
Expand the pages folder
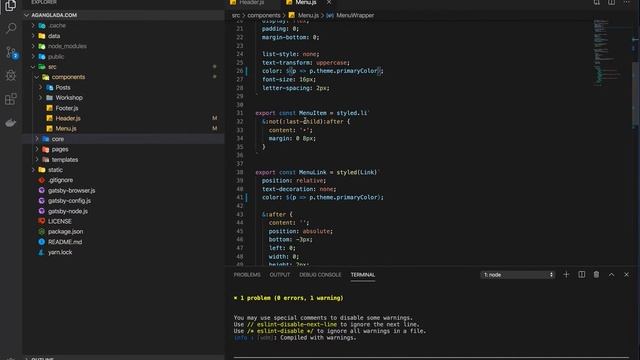pyautogui.click(x=37, y=149)
